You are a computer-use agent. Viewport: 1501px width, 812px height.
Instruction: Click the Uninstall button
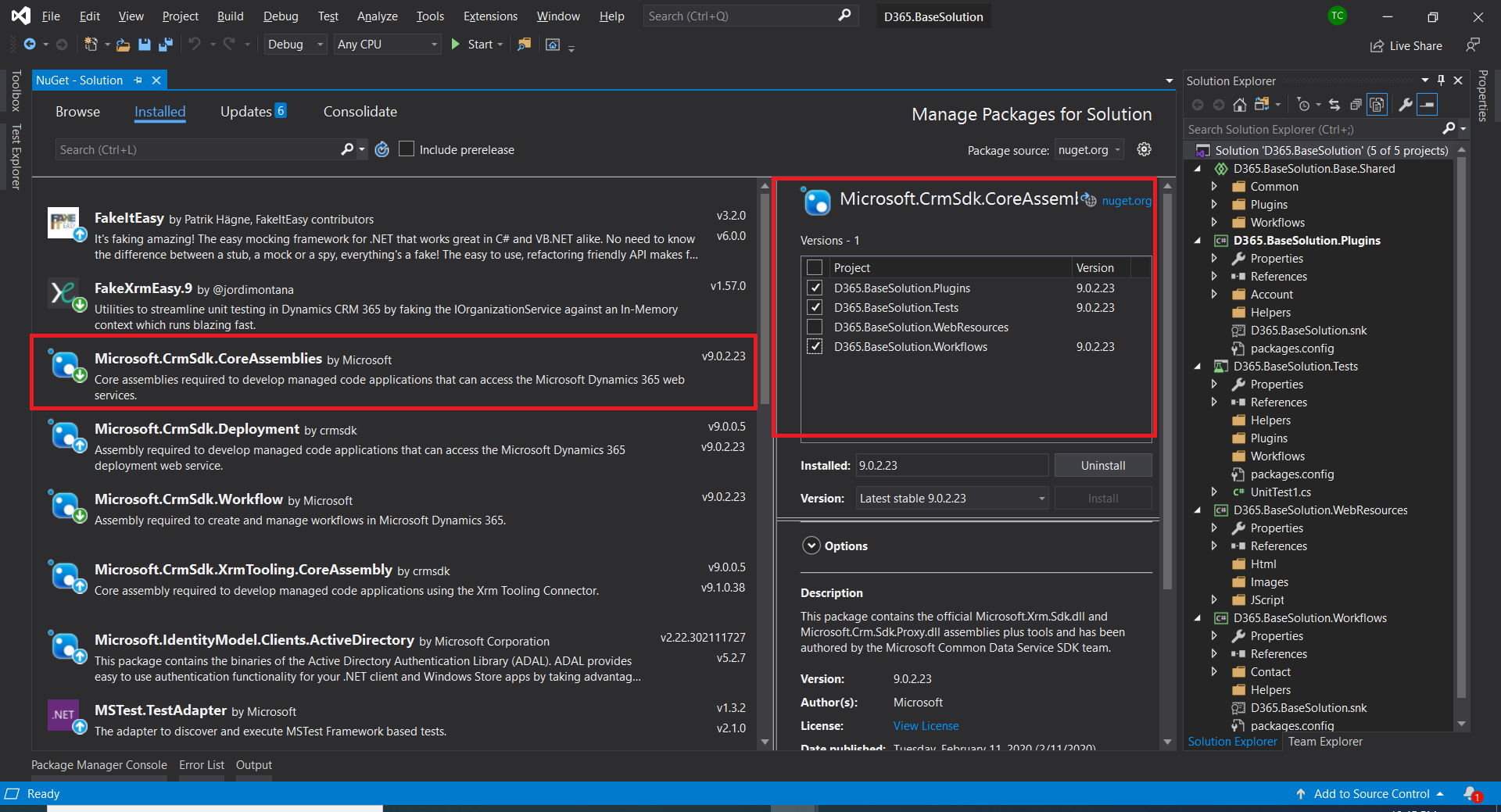click(1102, 465)
